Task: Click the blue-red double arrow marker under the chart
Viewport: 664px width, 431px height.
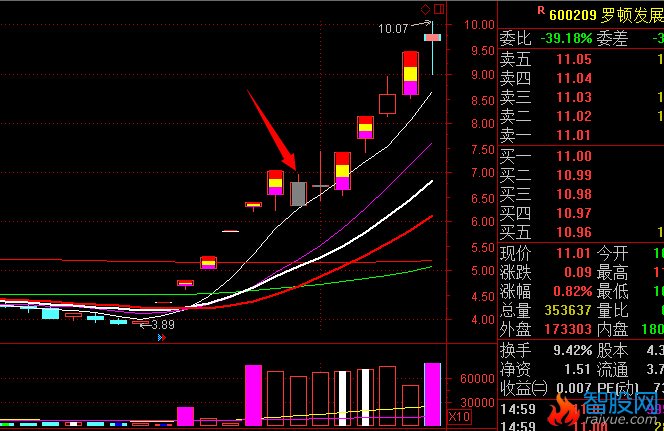Action: point(161,337)
